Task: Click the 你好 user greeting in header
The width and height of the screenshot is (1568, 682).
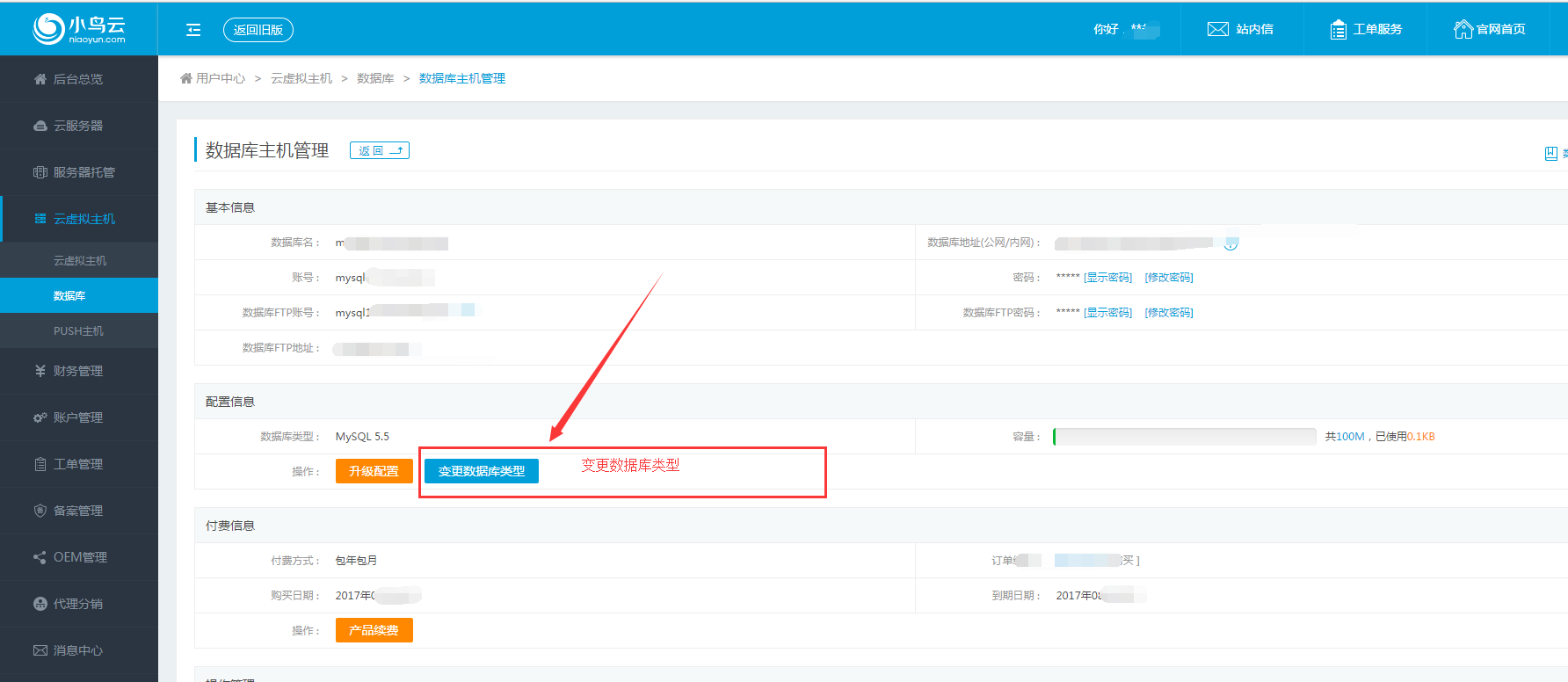Action: click(x=1125, y=29)
